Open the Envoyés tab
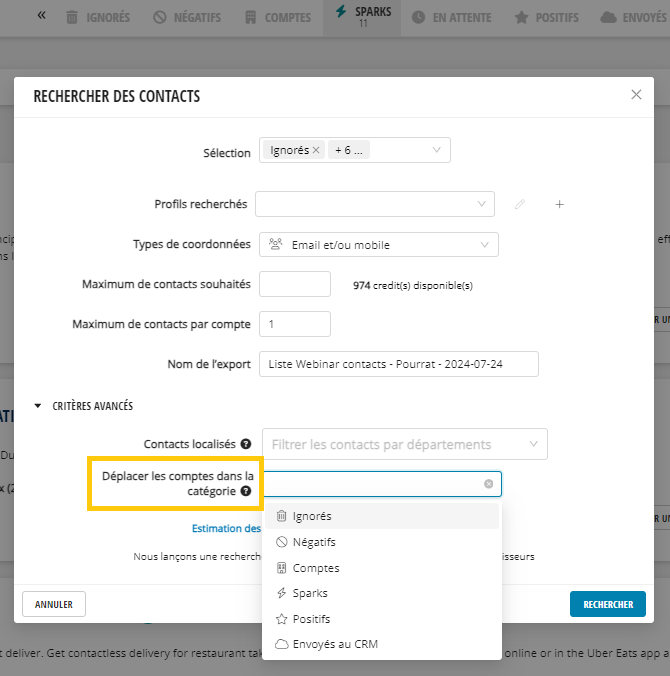670x676 pixels. [x=634, y=18]
